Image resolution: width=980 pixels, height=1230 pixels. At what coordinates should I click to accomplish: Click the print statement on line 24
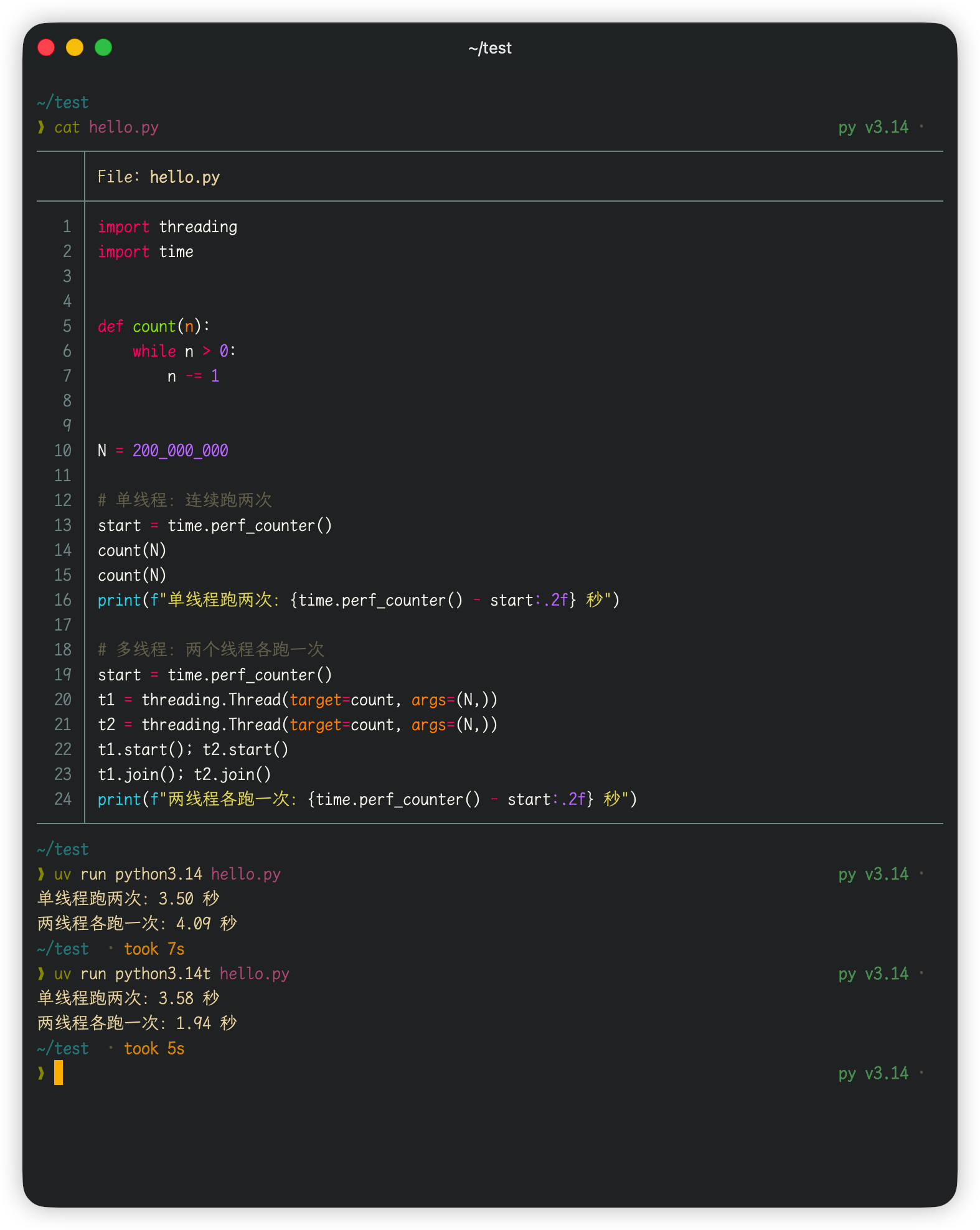click(367, 799)
